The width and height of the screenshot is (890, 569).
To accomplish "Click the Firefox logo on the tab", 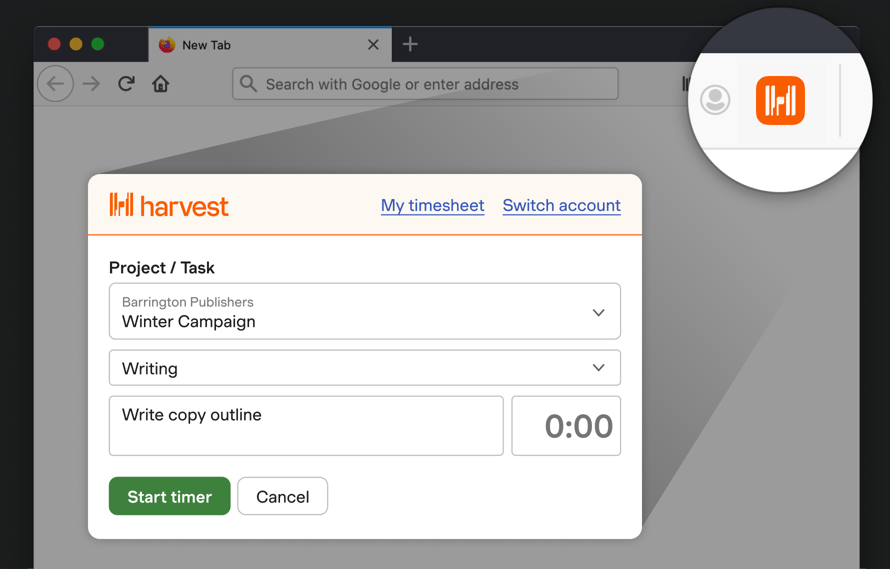I will click(x=167, y=44).
